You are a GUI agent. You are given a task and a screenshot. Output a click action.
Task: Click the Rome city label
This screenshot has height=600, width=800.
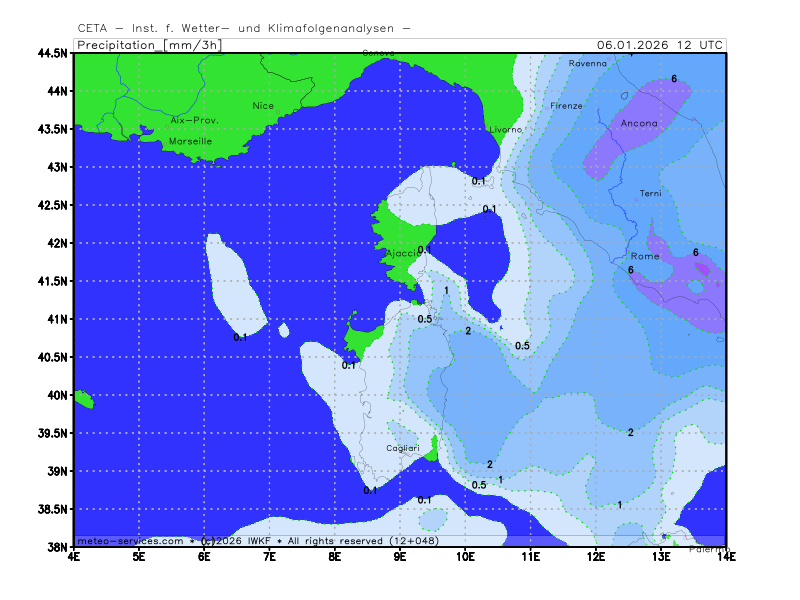(646, 256)
